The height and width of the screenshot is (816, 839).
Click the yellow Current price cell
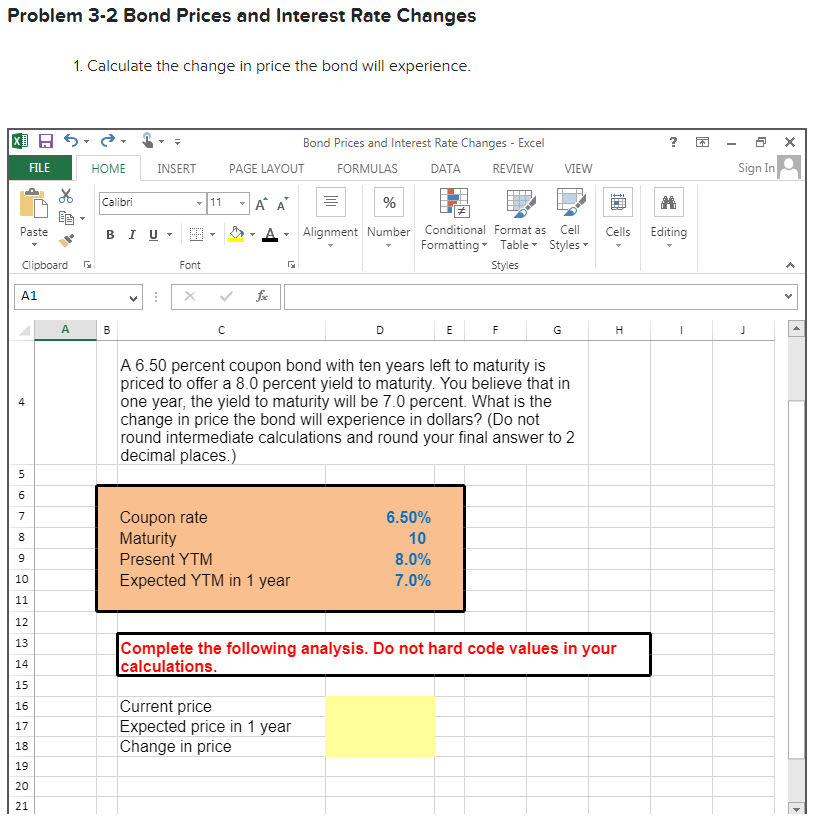(380, 706)
